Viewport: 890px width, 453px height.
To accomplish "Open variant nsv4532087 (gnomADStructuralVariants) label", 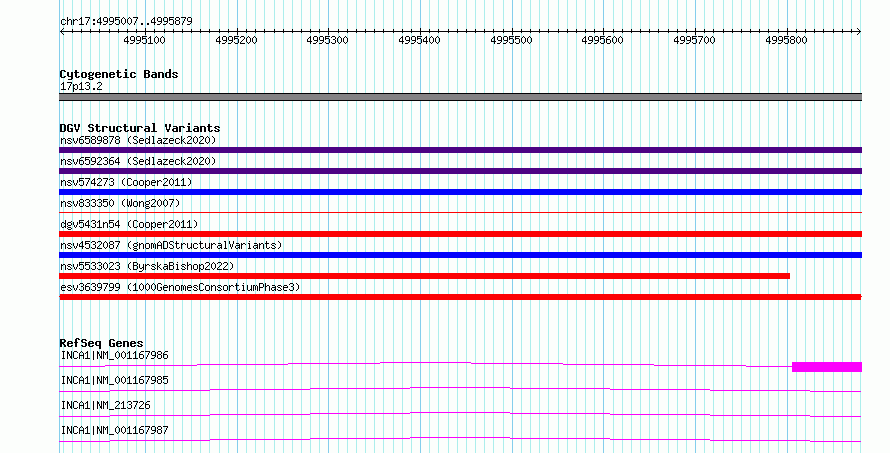I will click(171, 245).
